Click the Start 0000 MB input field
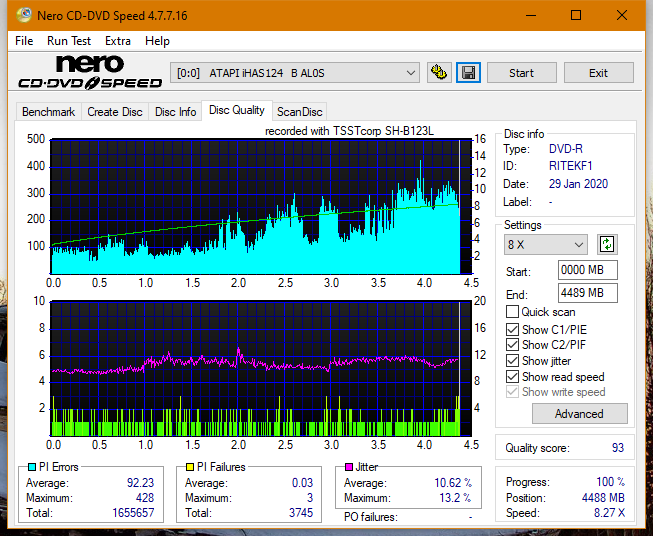The width and height of the screenshot is (653, 536). coord(587,270)
